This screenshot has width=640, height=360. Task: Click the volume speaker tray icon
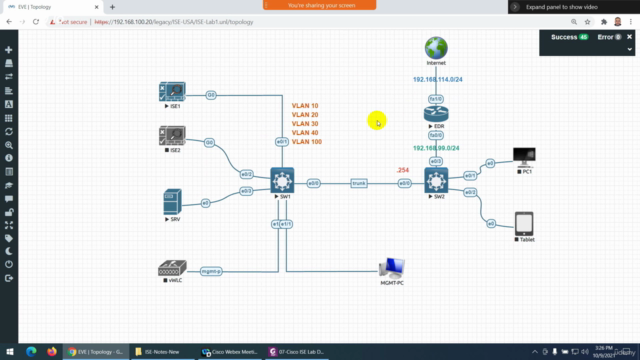click(x=585, y=351)
